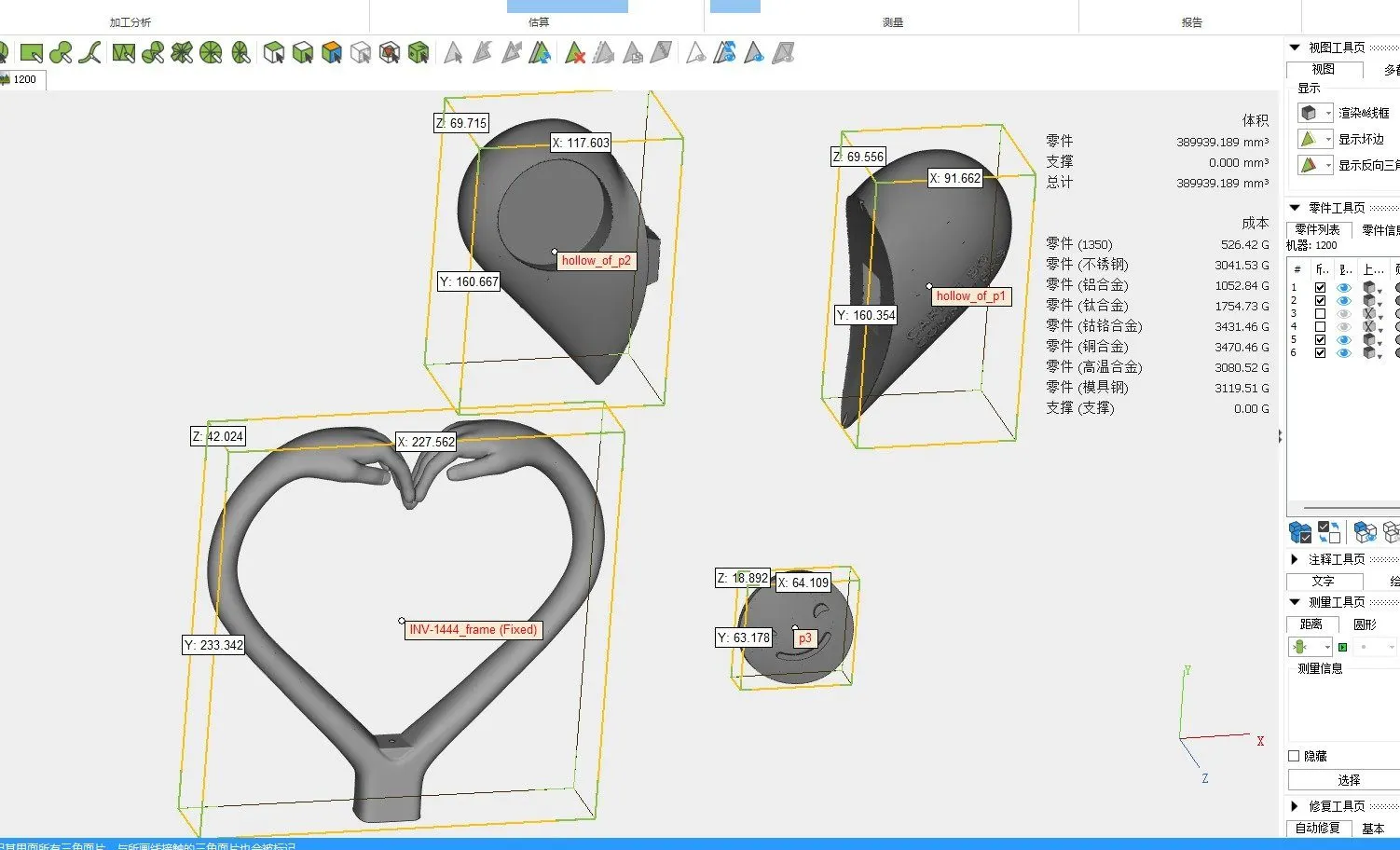Click the hollow_of_p1 part label
Viewport: 1400px width, 850px height.
click(971, 296)
